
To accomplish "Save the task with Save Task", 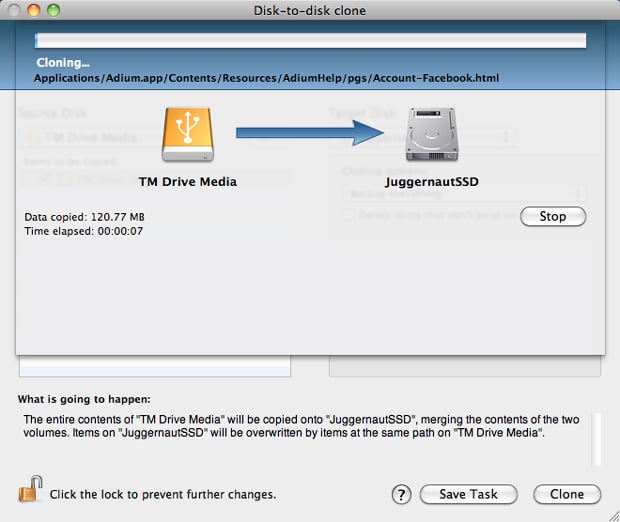I will click(469, 494).
